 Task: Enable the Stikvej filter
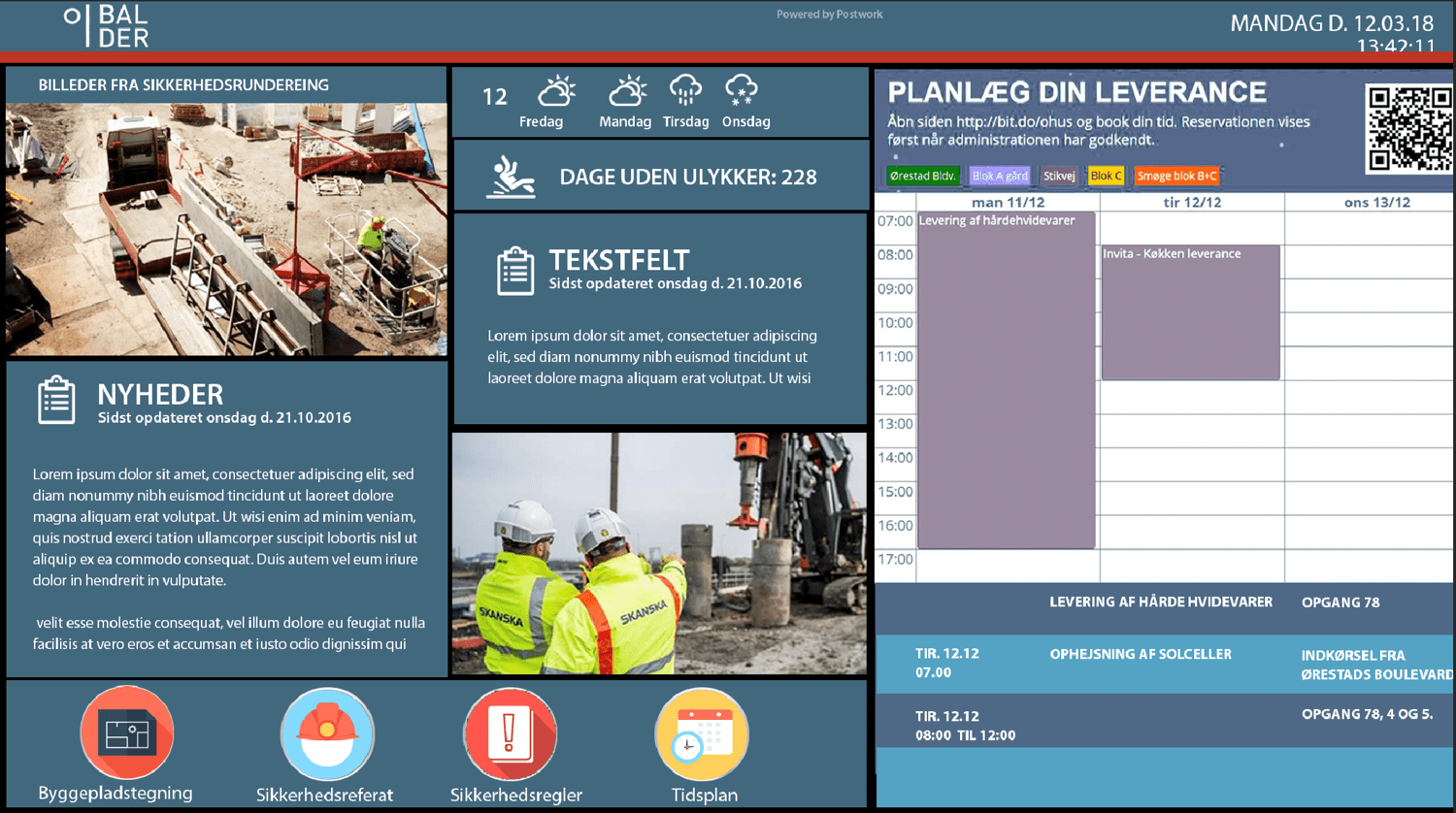[x=1058, y=176]
